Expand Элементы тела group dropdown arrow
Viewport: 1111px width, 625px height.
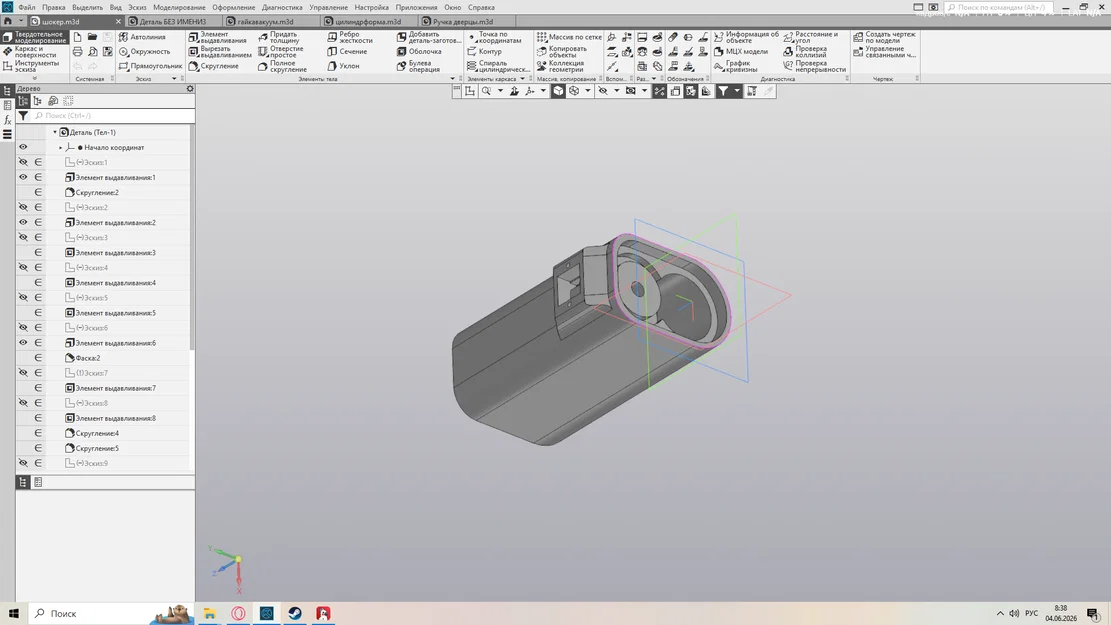[452, 79]
